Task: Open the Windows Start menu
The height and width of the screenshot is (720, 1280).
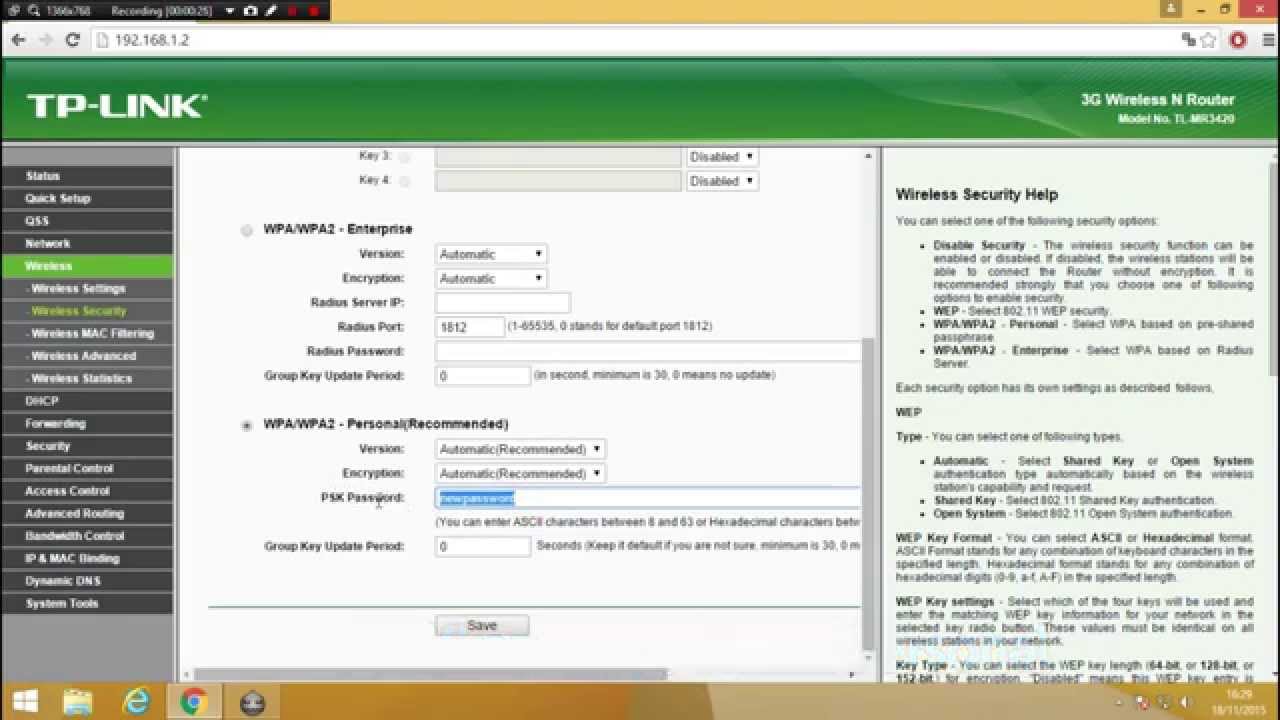Action: click(x=24, y=702)
